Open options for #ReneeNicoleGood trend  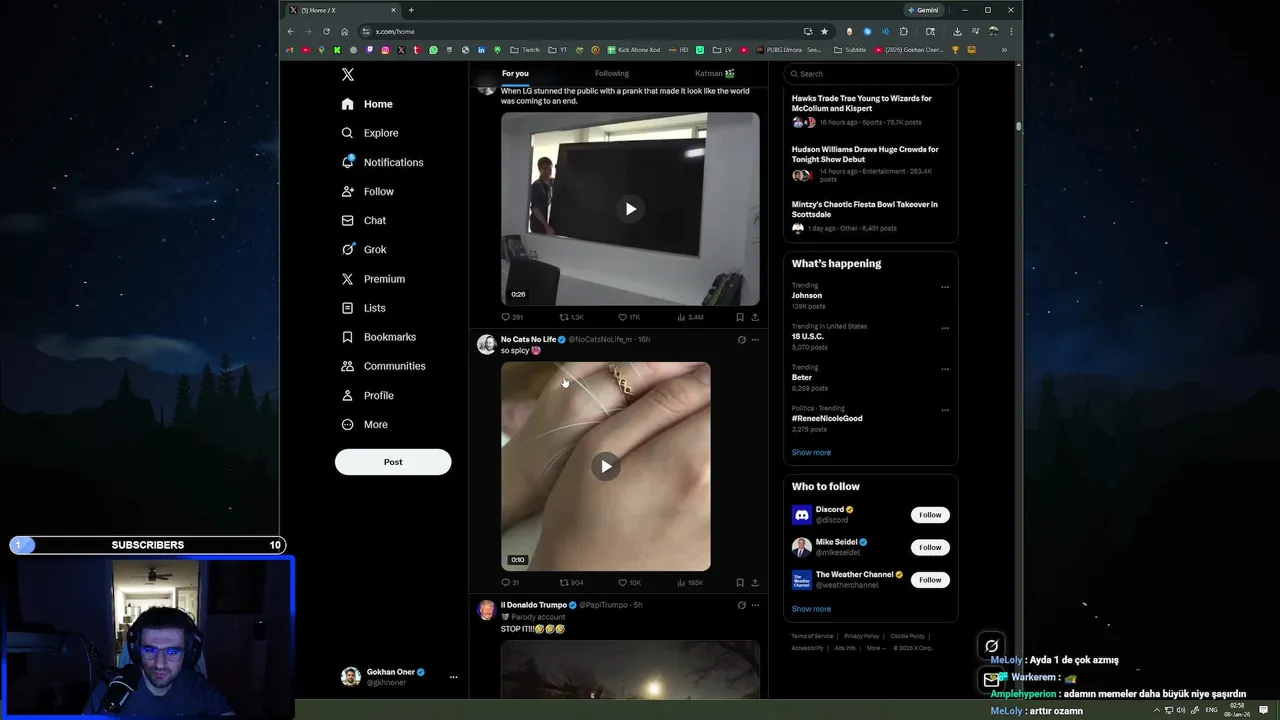pos(945,410)
